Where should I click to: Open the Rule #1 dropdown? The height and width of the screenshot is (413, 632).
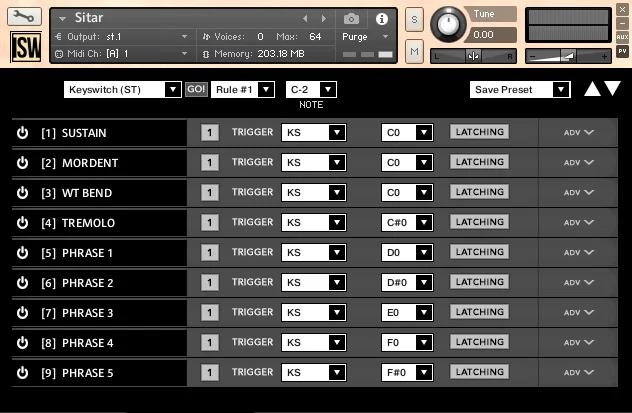[x=243, y=89]
